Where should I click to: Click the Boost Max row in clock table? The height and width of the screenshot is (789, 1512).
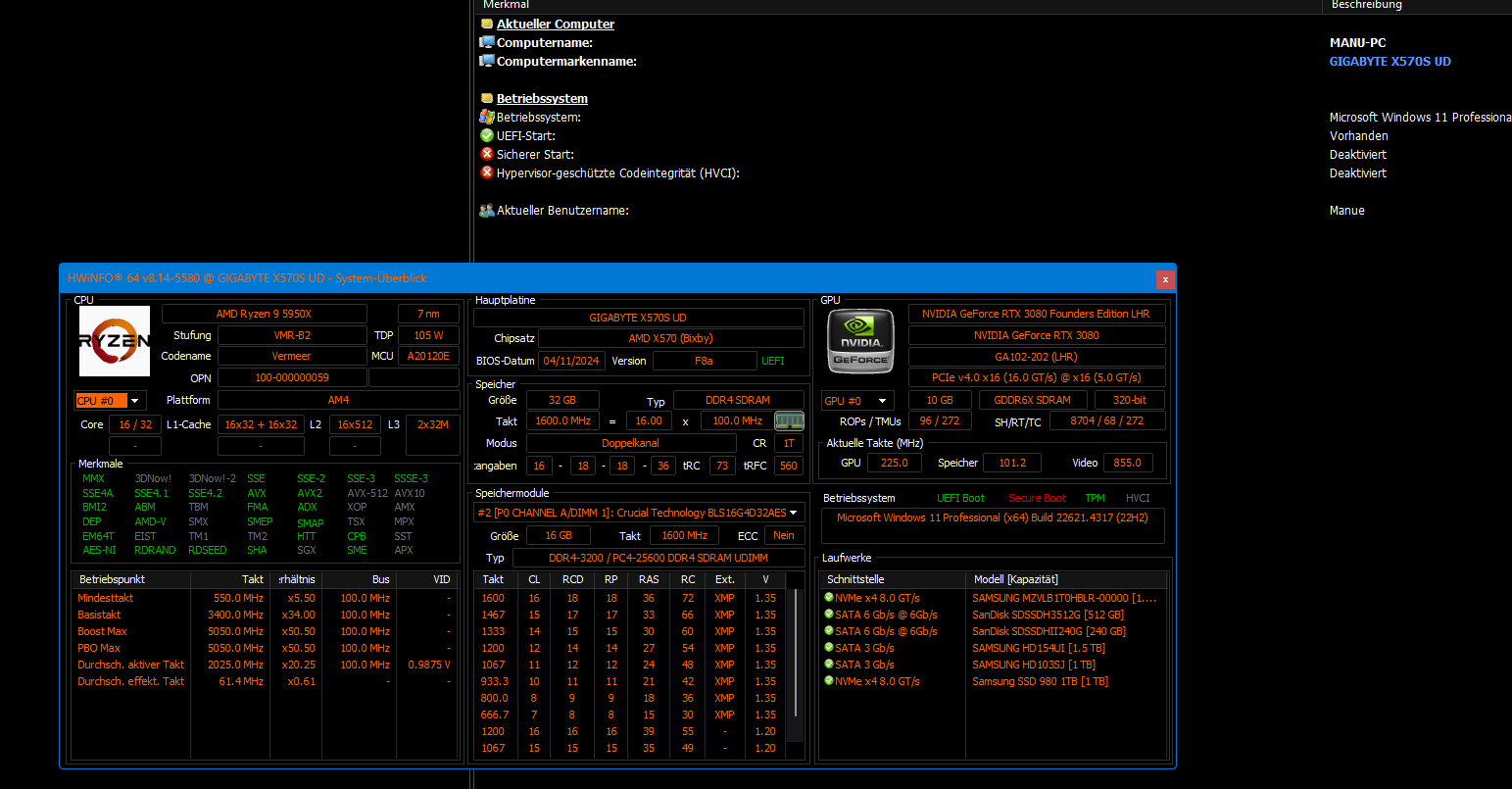pyautogui.click(x=265, y=631)
